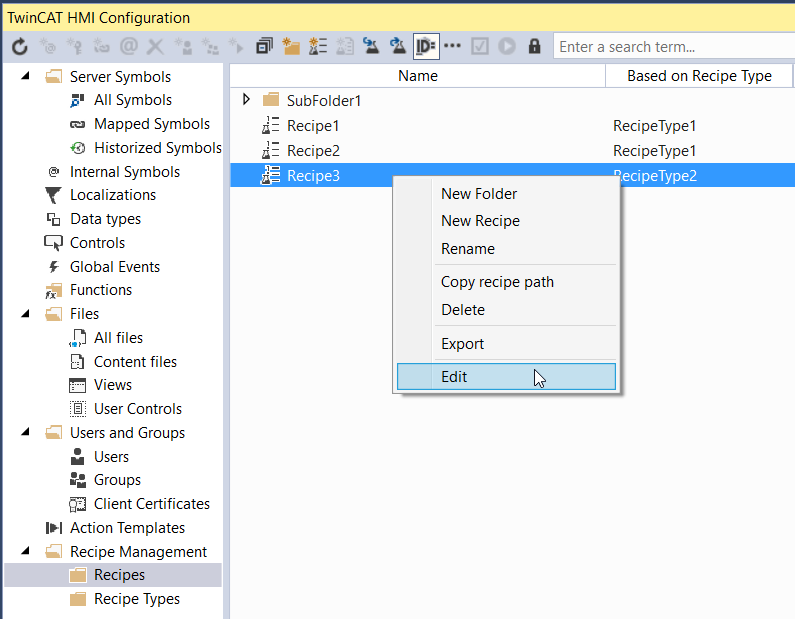
Task: Open Mapped Symbols tree entry
Action: 152,124
